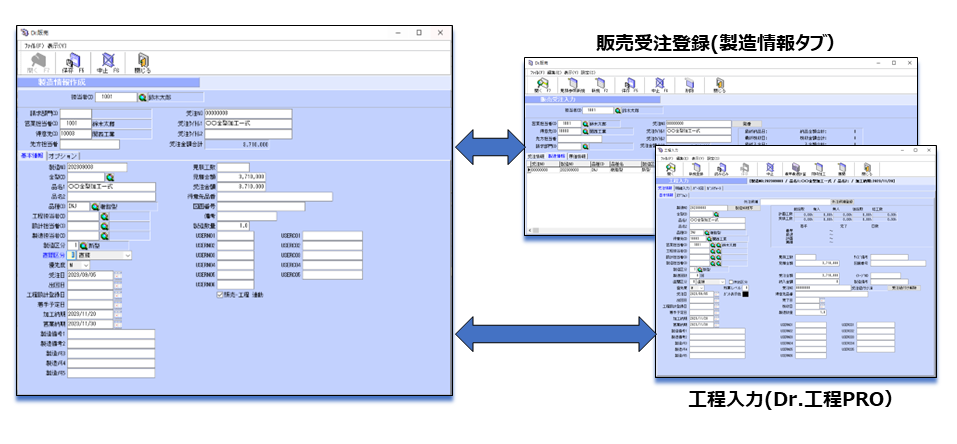Click lookup icon beside 得意先CD in 販売受注入力
This screenshot has height=444, width=957.
(585, 131)
